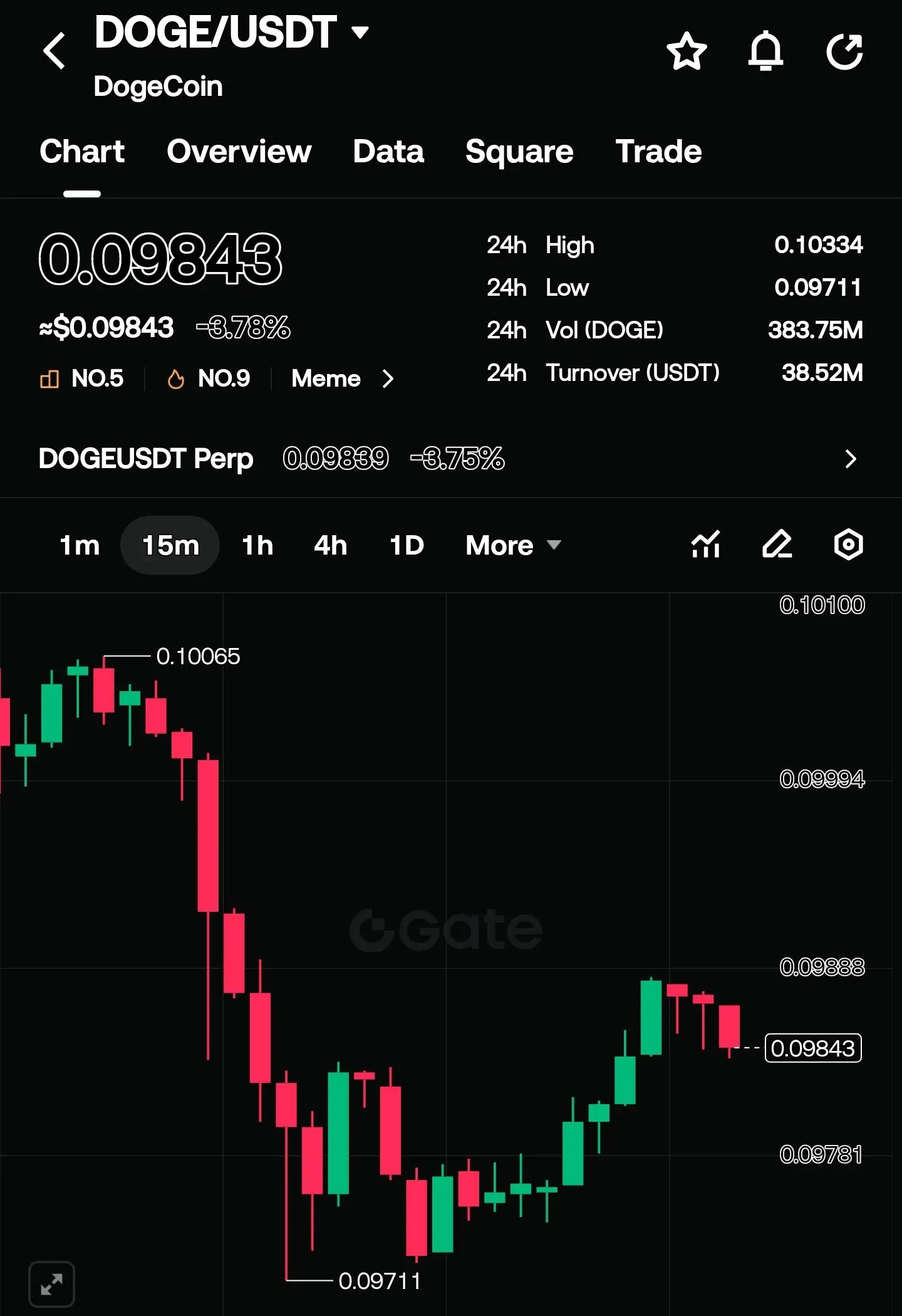Tap the 24h Vol value 383.75M
Screen dimensions: 902x1316
coord(816,330)
